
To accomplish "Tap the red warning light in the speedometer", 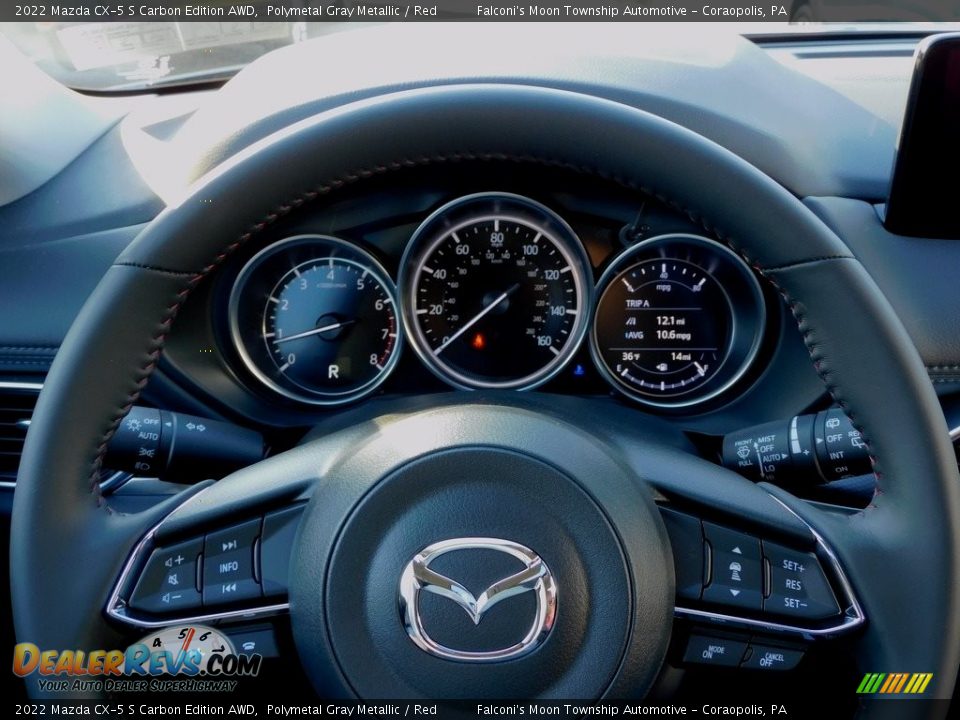I will [x=478, y=340].
